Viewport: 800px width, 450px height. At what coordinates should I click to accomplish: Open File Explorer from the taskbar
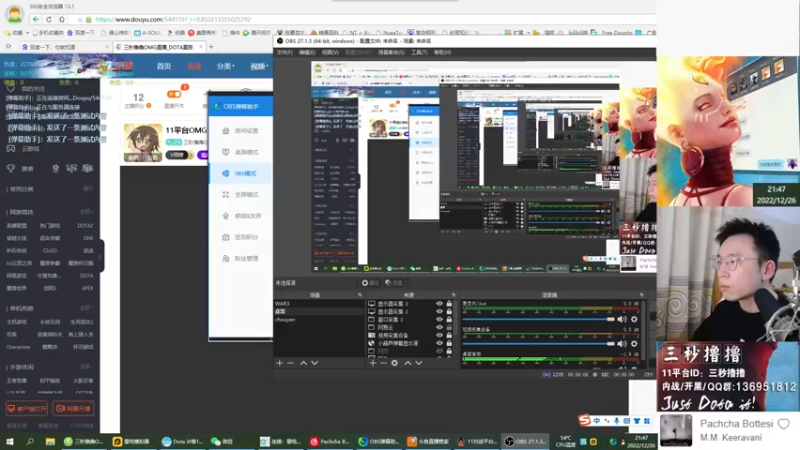[50, 441]
